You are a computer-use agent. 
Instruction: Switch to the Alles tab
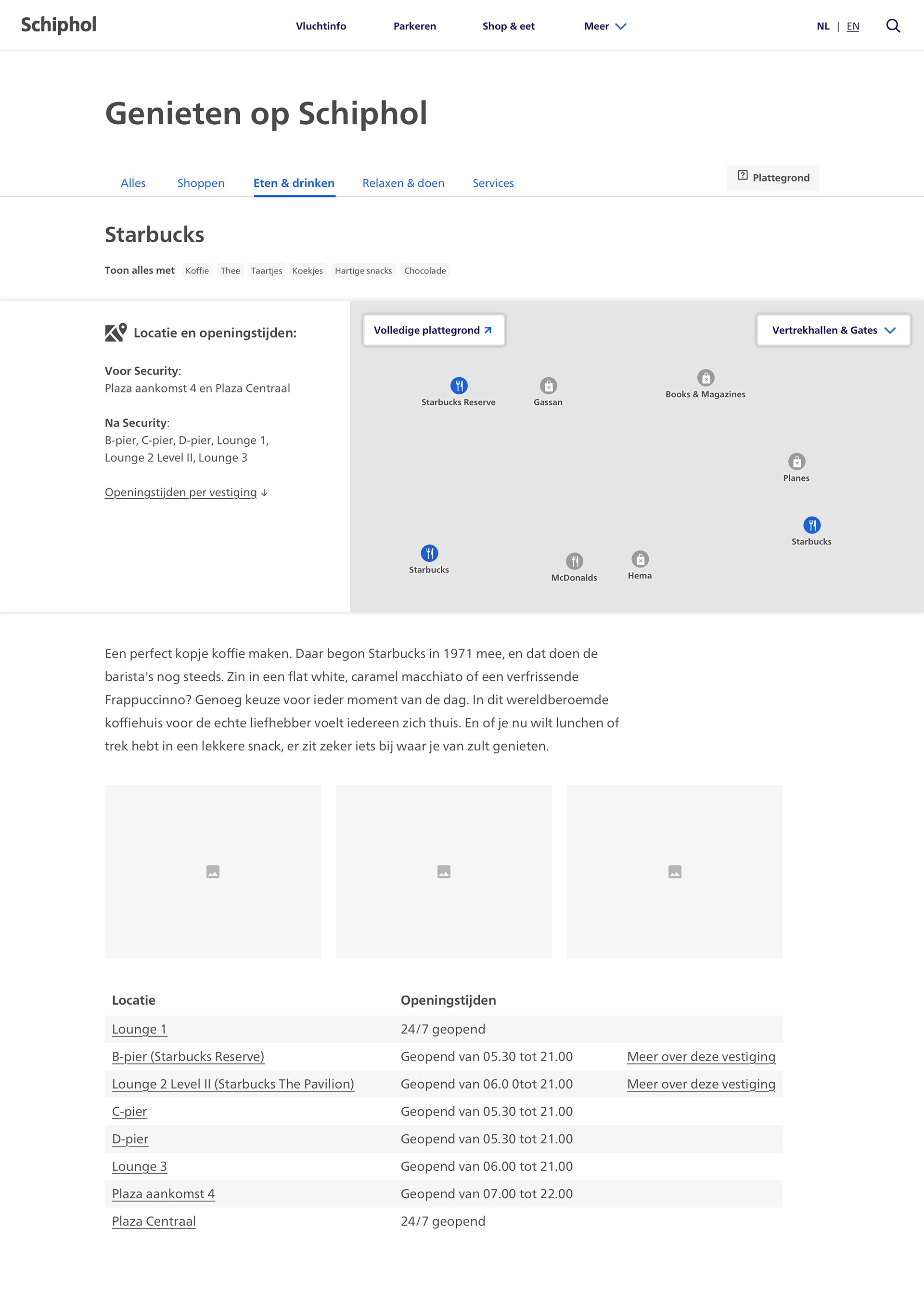[x=133, y=183]
